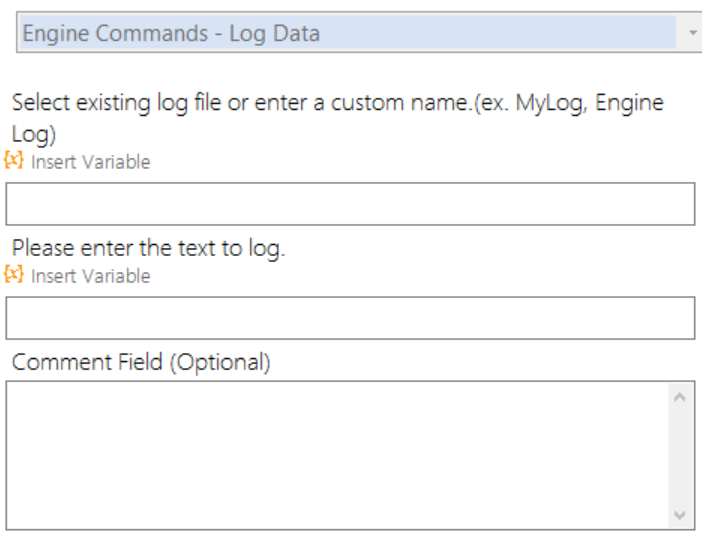The image size is (702, 548).
Task: Open the command selector dropdown arrow
Action: click(692, 33)
